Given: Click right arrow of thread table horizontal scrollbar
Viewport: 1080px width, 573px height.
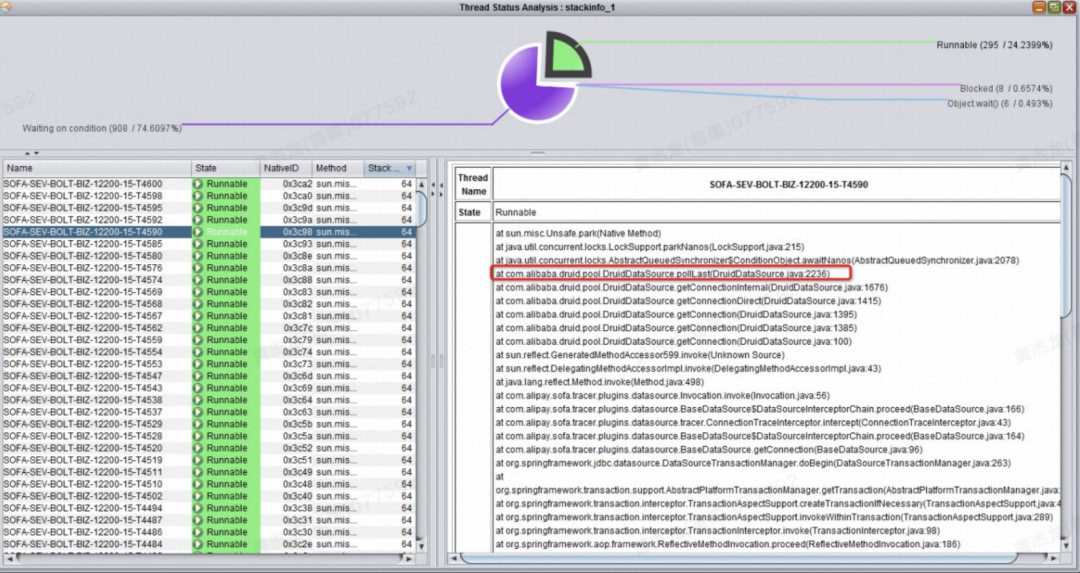Looking at the screenshot, I should [410, 559].
